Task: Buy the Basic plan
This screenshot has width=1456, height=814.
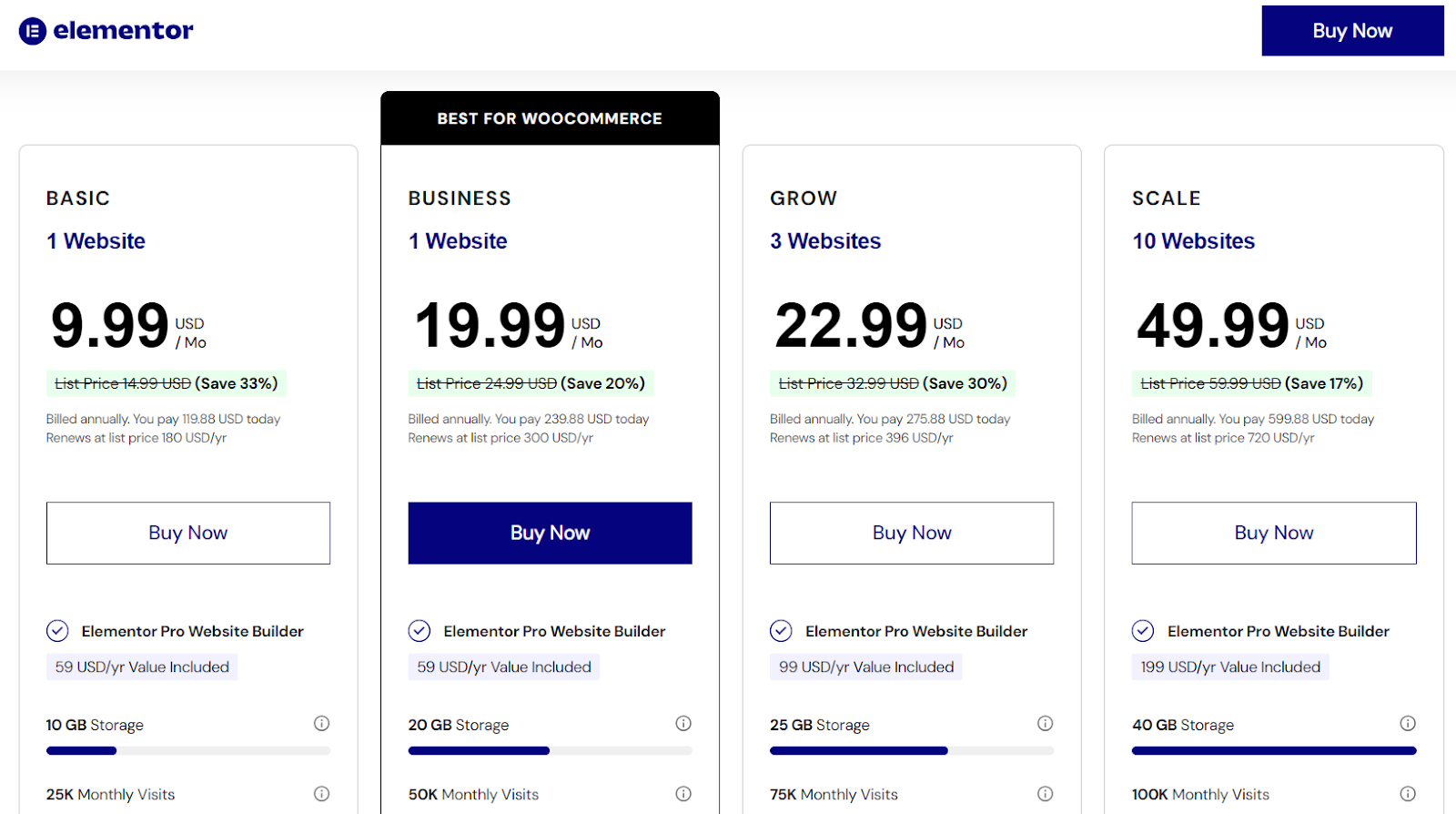Action: coord(188,533)
